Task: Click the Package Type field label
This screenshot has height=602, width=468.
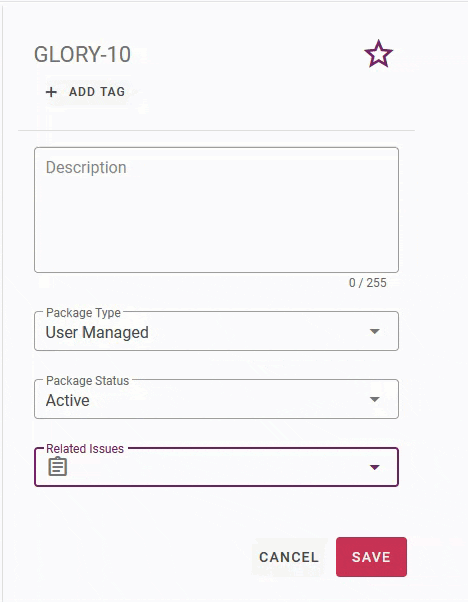Action: click(x=83, y=313)
